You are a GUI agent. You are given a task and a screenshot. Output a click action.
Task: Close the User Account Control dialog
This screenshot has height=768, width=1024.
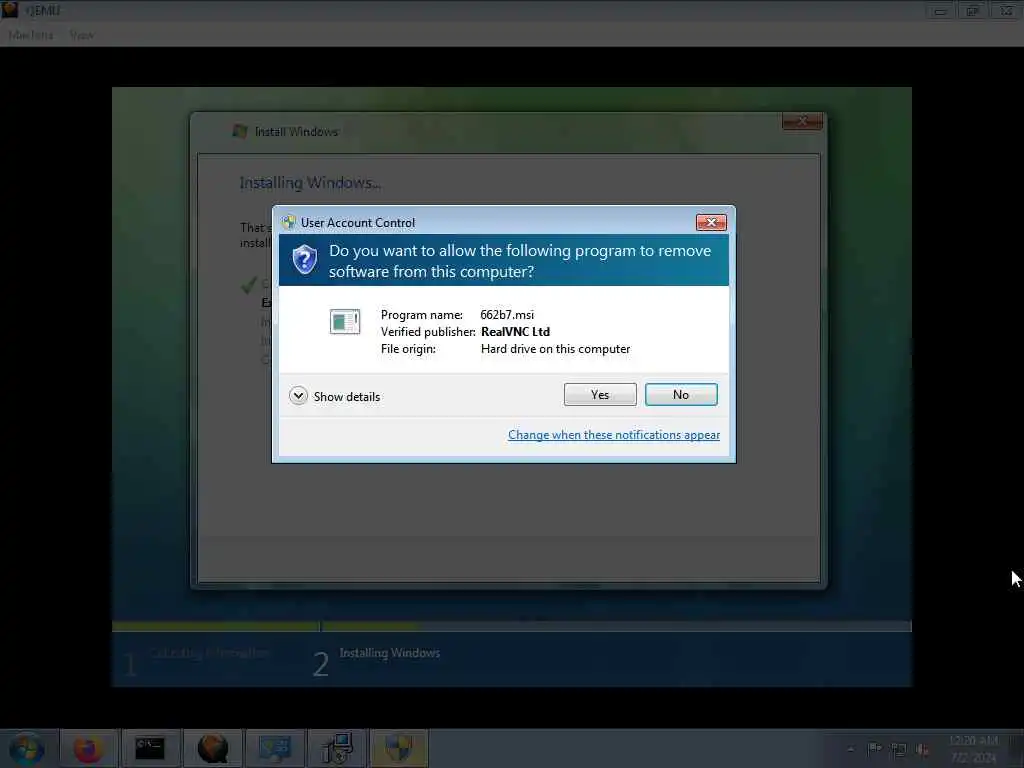711,223
